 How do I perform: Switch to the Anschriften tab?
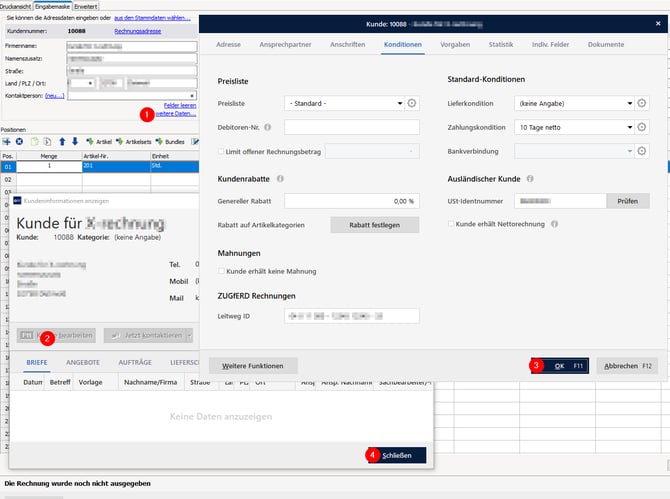pos(347,44)
